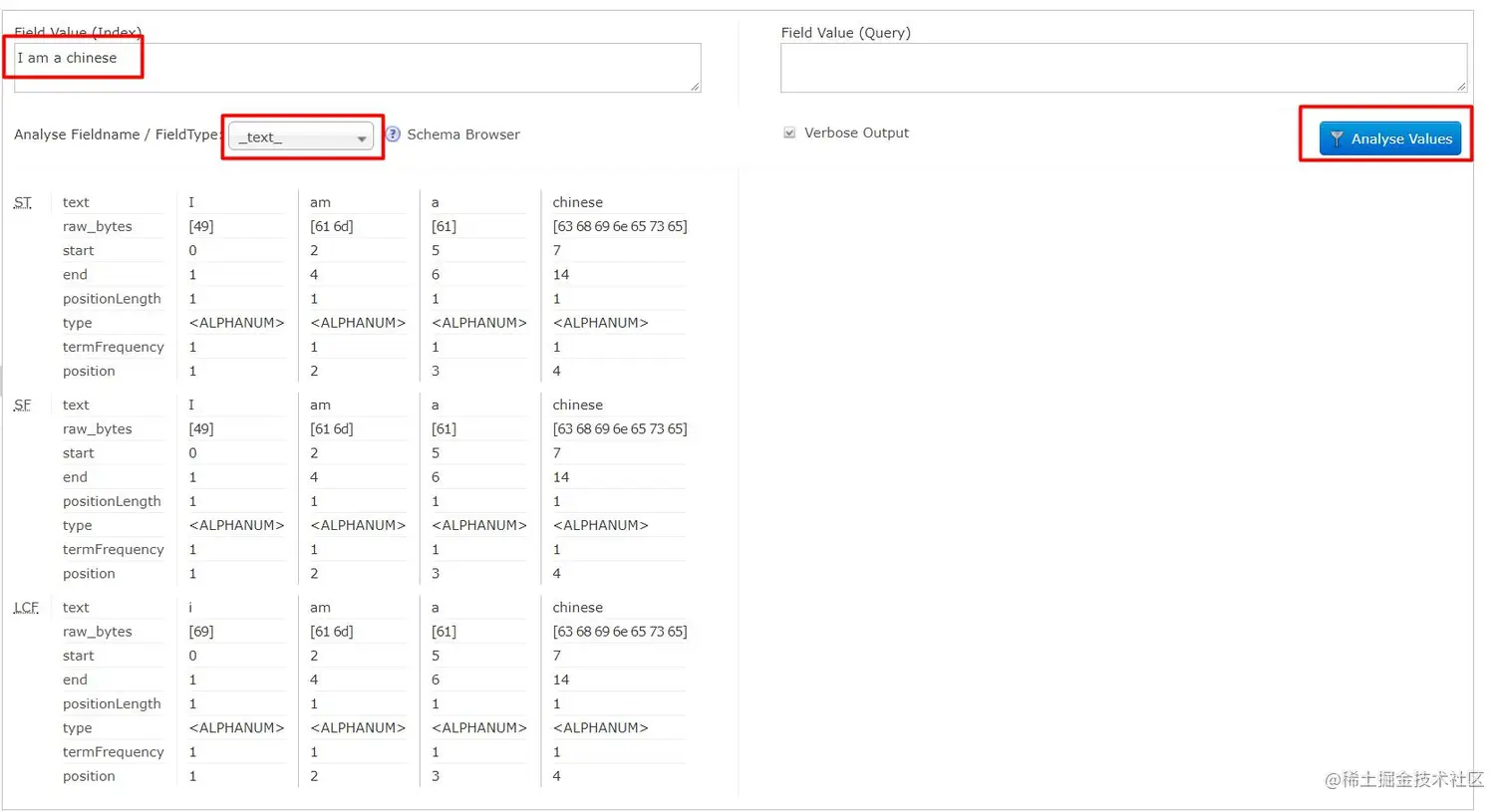The image size is (1507, 812).
Task: Open the _text_ fieldtype dropdown
Action: [x=301, y=136]
